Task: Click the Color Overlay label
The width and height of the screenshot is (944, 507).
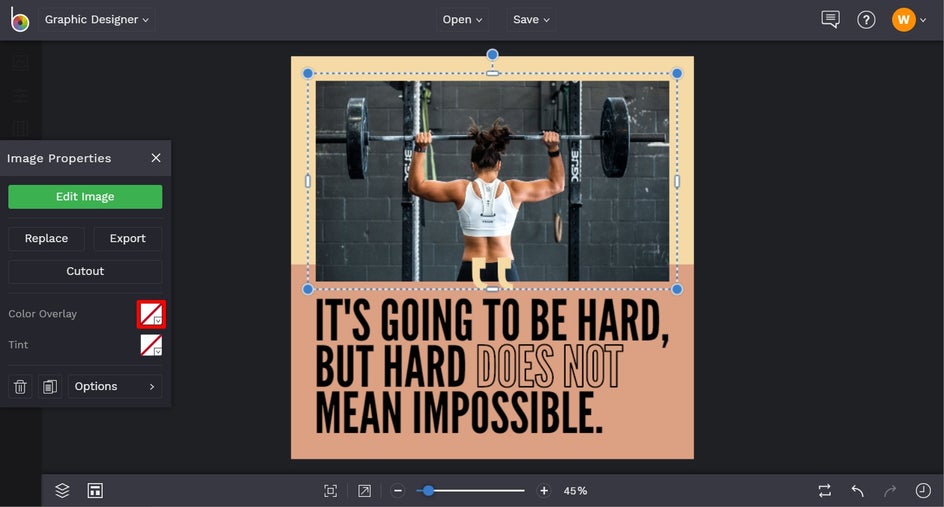Action: click(43, 314)
